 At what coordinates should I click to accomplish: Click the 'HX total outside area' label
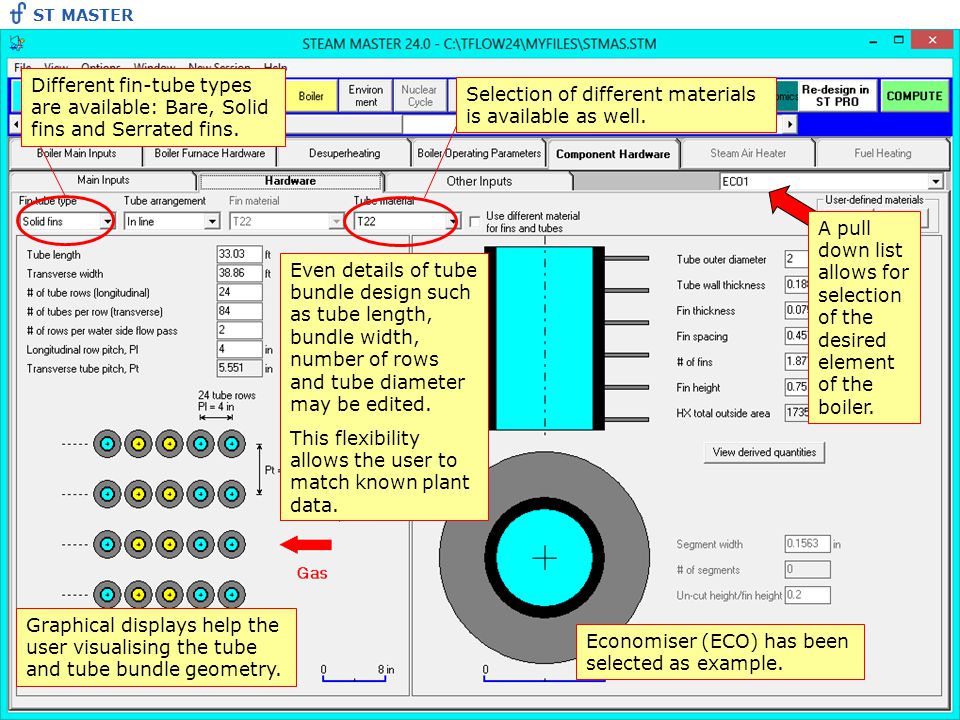point(723,413)
